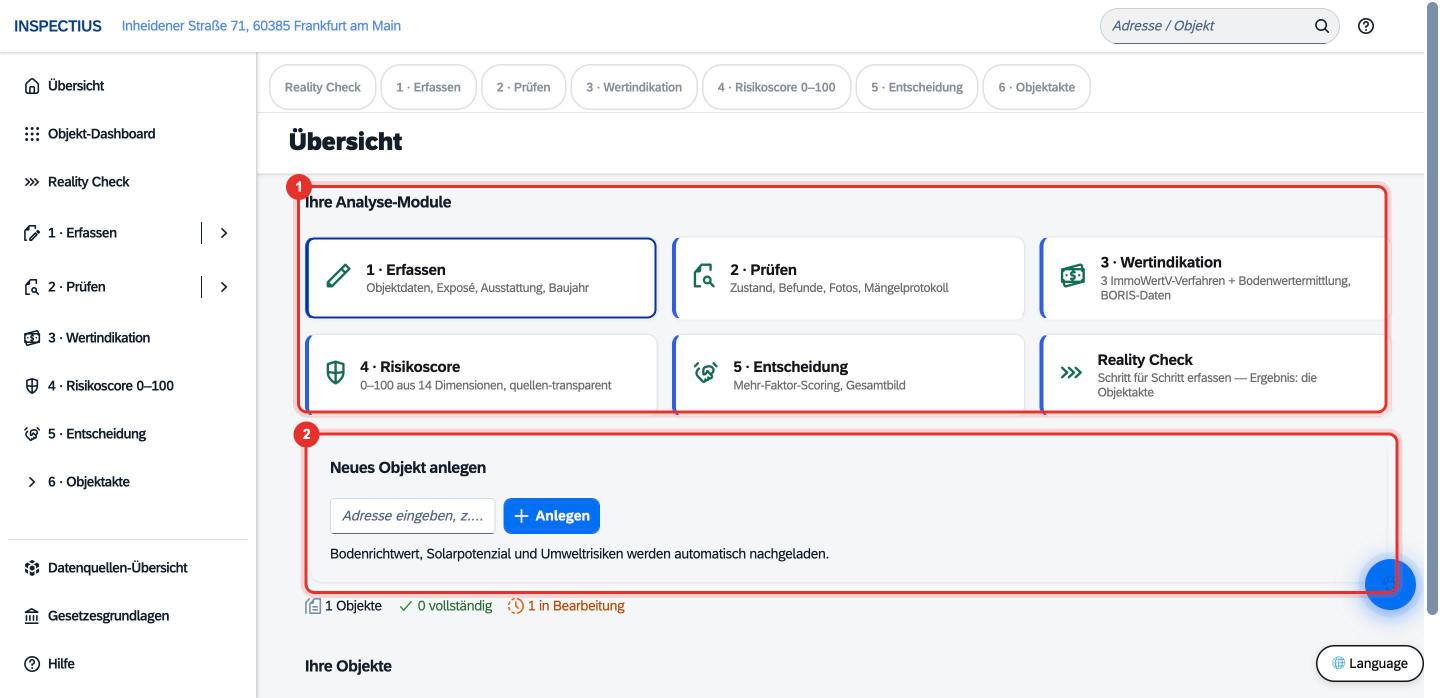The width and height of the screenshot is (1440, 698).
Task: Click the shield icon on Risikoscore card
Action: pyautogui.click(x=335, y=373)
